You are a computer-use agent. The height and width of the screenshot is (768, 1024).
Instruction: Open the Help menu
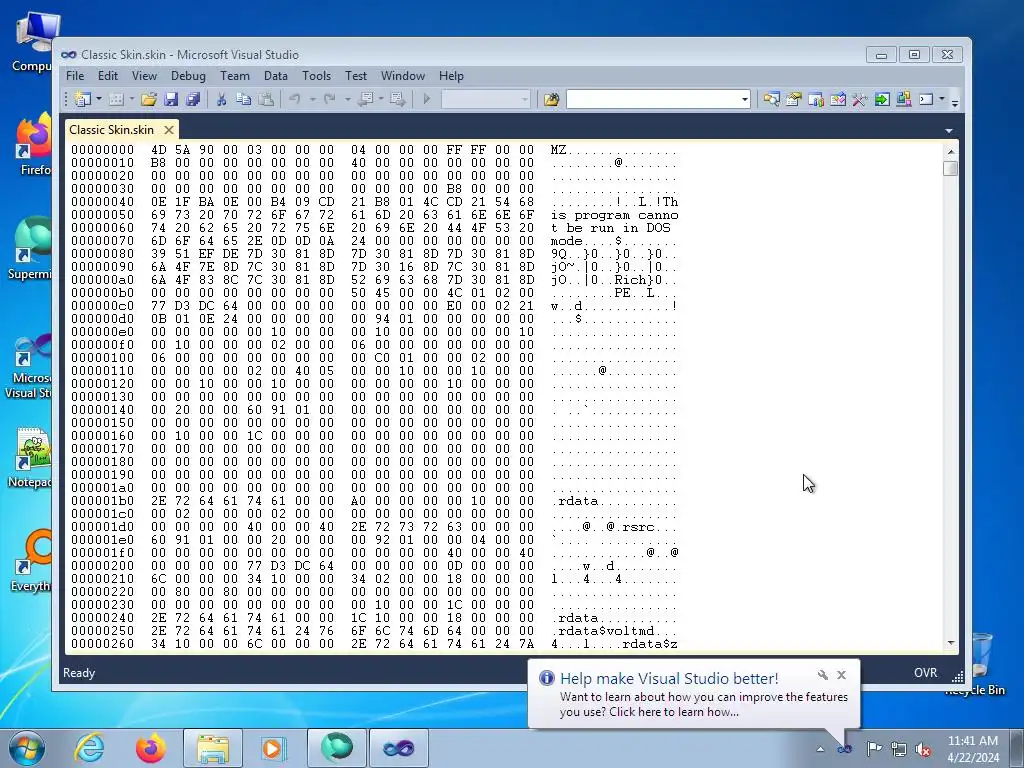451,76
